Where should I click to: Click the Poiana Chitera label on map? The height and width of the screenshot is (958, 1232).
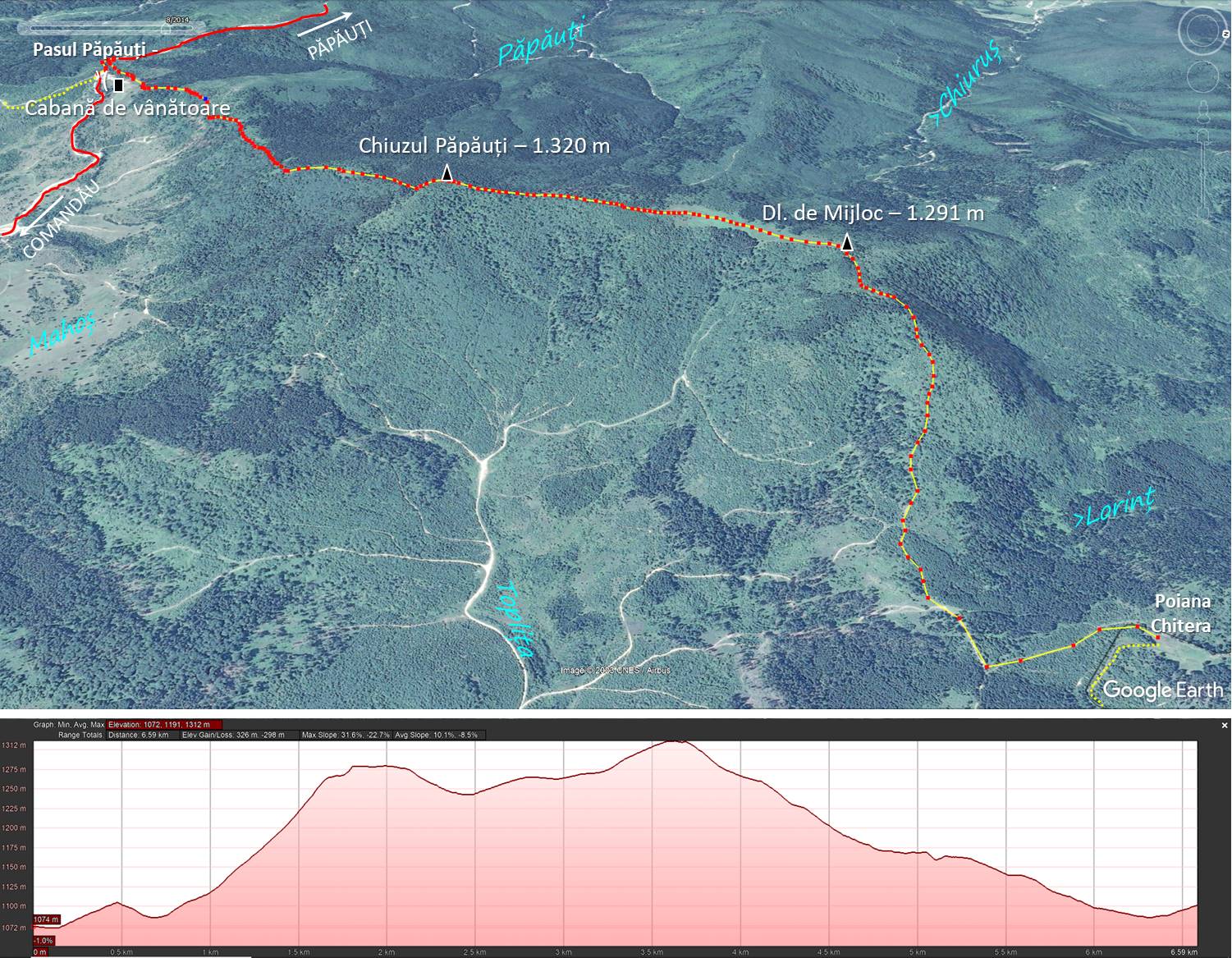(1180, 612)
